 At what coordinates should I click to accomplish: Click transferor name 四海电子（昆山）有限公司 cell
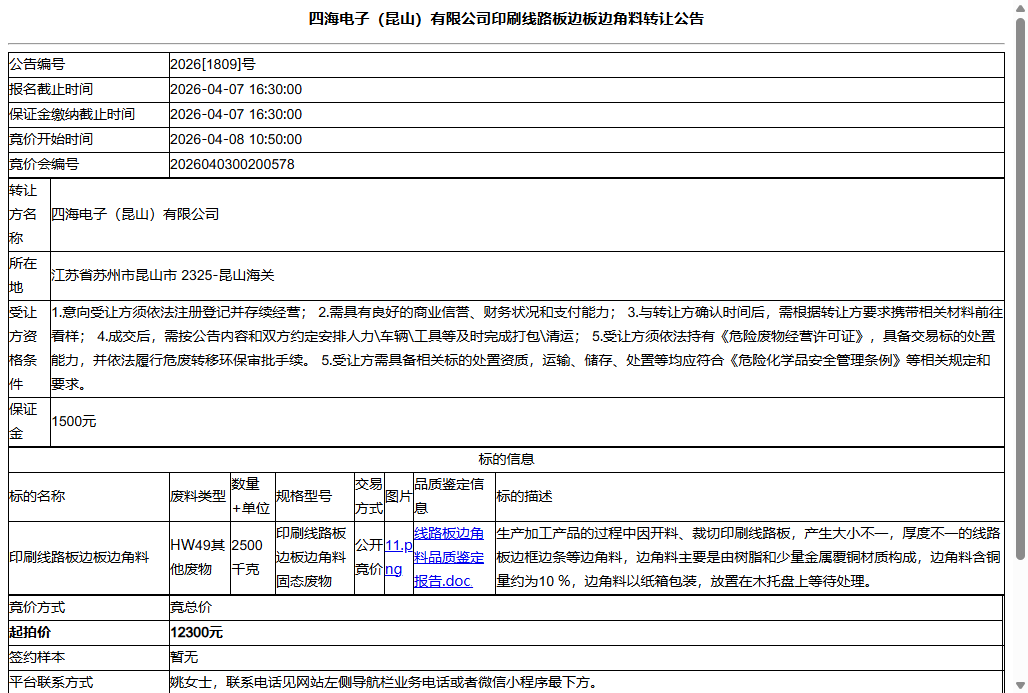click(x=527, y=214)
